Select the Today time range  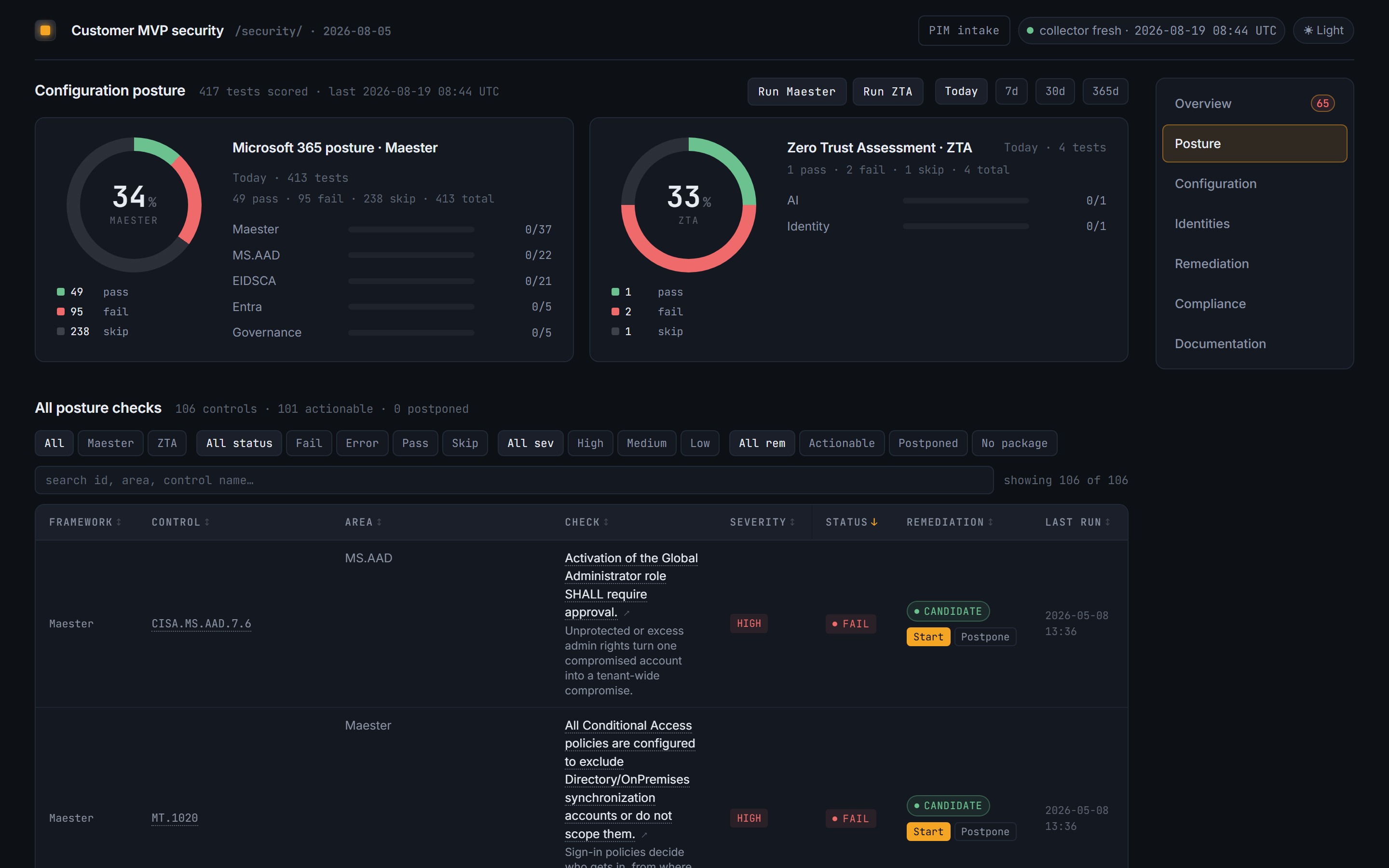click(x=961, y=91)
